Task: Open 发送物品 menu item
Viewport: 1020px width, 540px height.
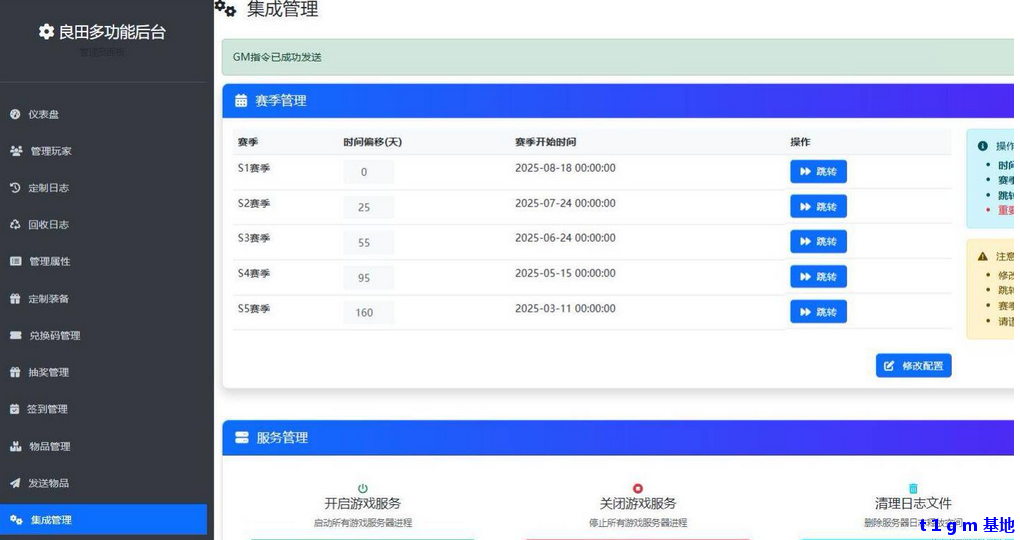Action: [103, 483]
